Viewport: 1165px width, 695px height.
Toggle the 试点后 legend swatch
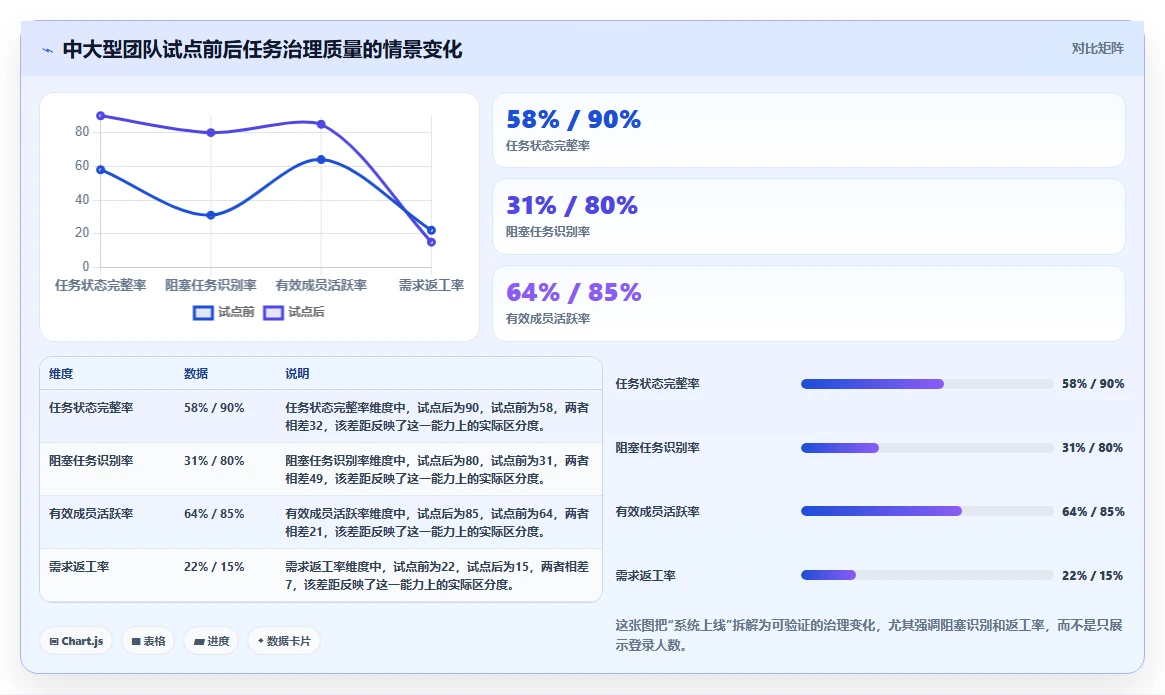click(273, 312)
